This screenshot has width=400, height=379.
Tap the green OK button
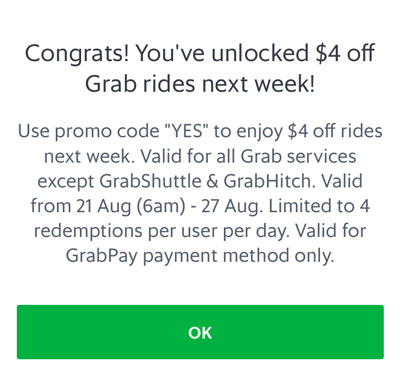200,332
